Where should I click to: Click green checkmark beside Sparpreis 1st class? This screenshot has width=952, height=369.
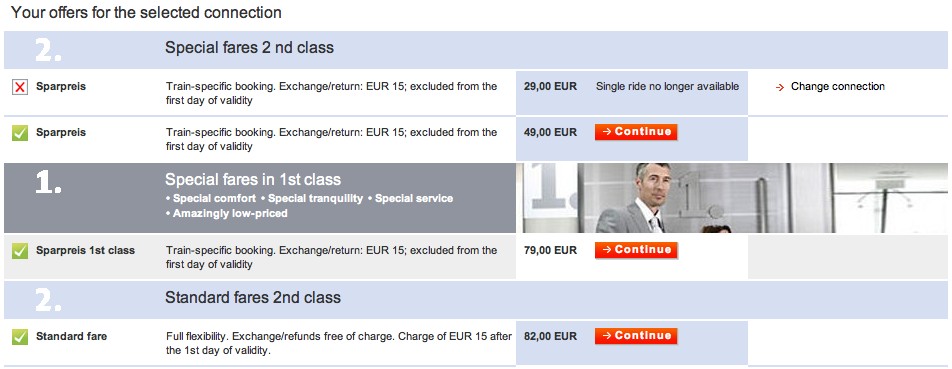click(20, 251)
